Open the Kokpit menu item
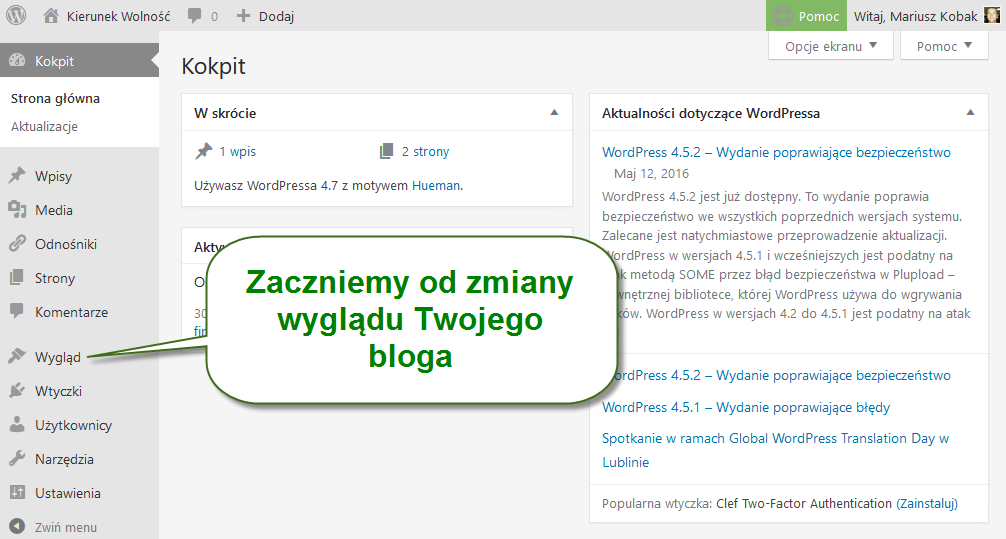Screen dimensions: 1006x539 (x=79, y=60)
